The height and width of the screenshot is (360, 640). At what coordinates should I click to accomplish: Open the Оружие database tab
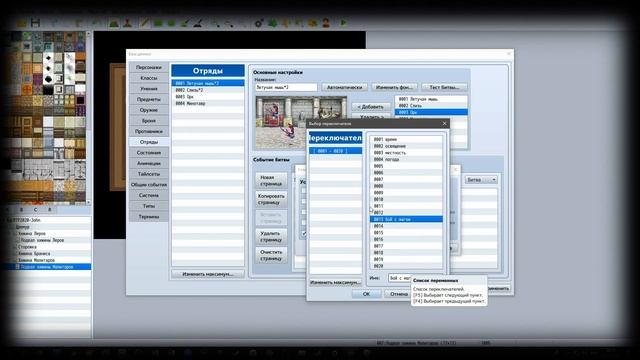[149, 110]
